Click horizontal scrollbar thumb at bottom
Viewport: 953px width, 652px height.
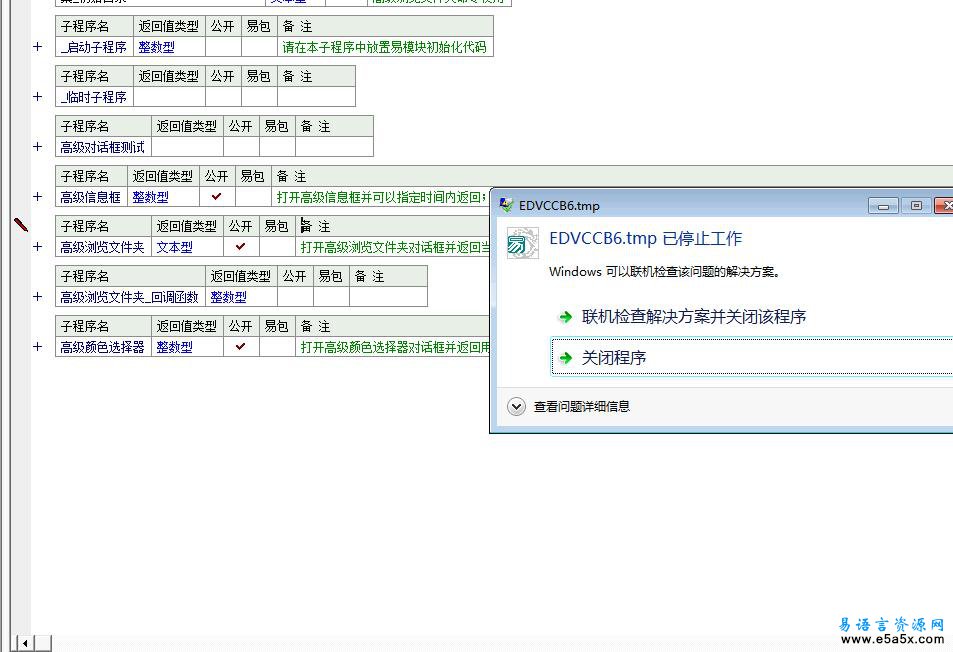click(x=43, y=643)
